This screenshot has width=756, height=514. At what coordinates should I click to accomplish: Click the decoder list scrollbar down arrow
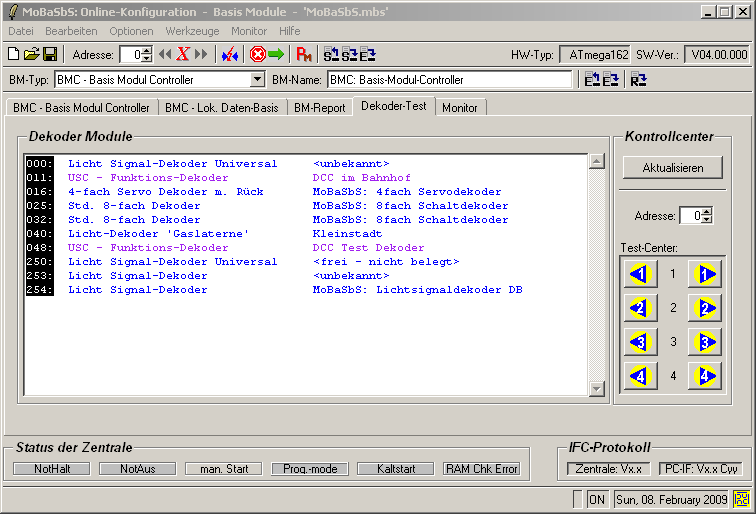tap(597, 389)
